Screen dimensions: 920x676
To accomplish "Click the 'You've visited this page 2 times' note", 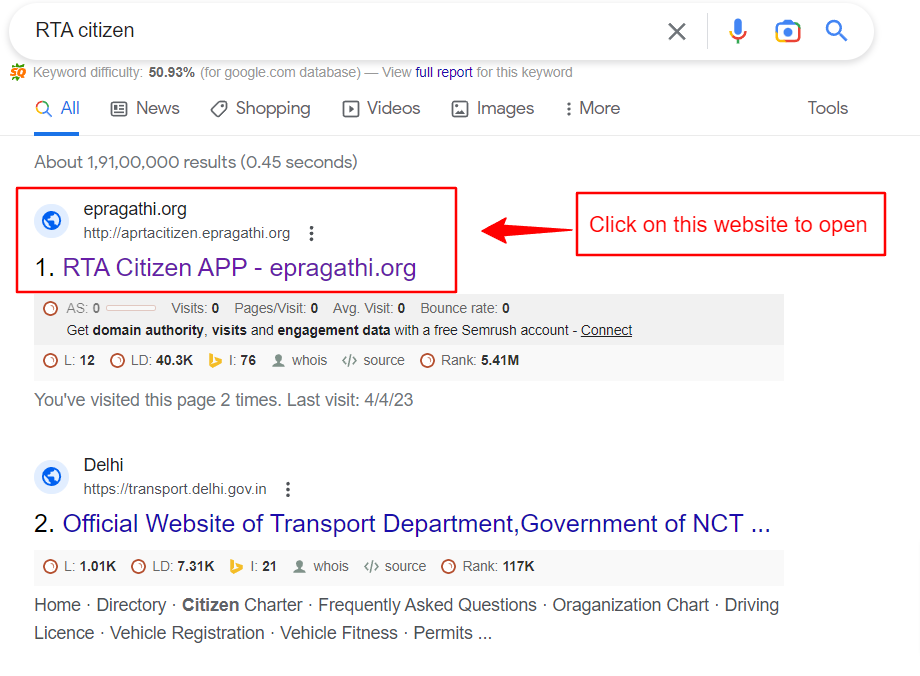I will click(x=224, y=400).
